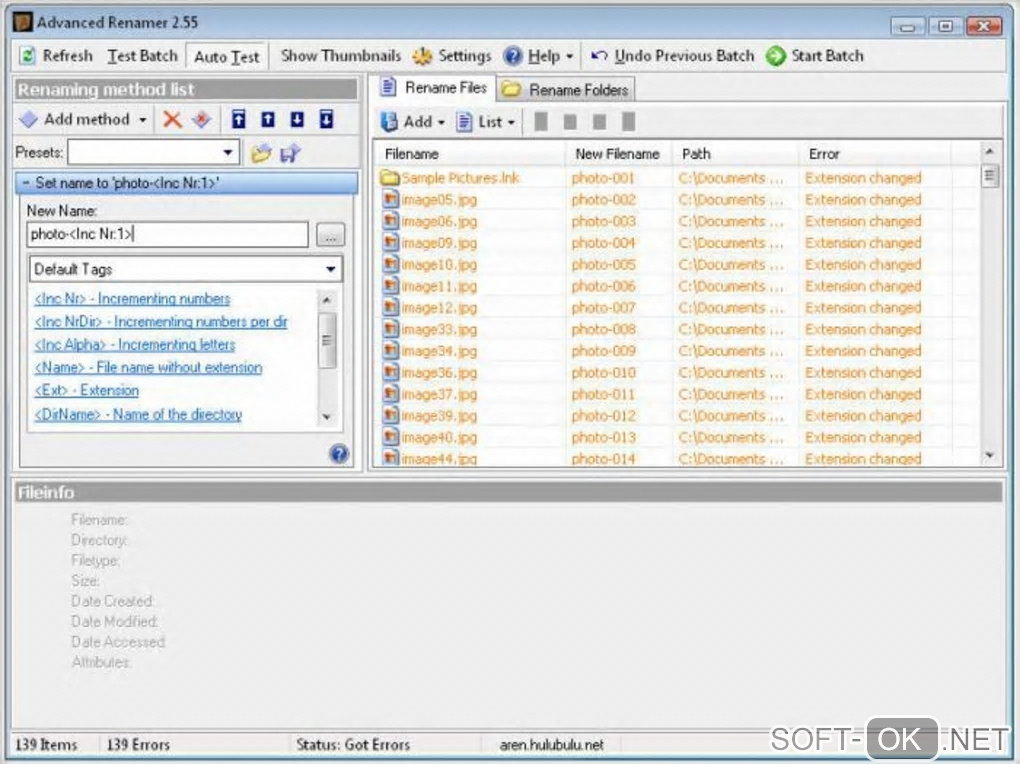Toggle Show Thumbnails option
The height and width of the screenshot is (764, 1020).
pyautogui.click(x=341, y=56)
